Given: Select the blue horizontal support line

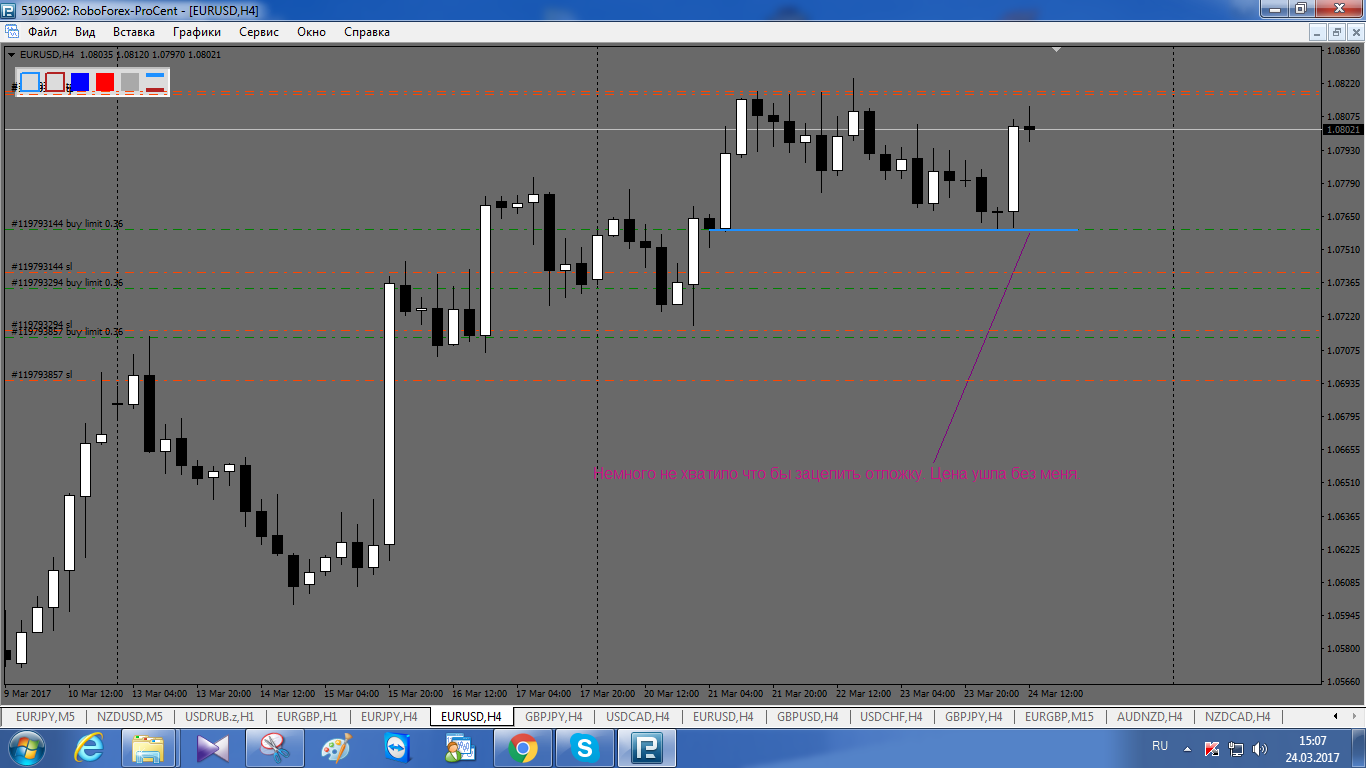Looking at the screenshot, I should tap(892, 230).
